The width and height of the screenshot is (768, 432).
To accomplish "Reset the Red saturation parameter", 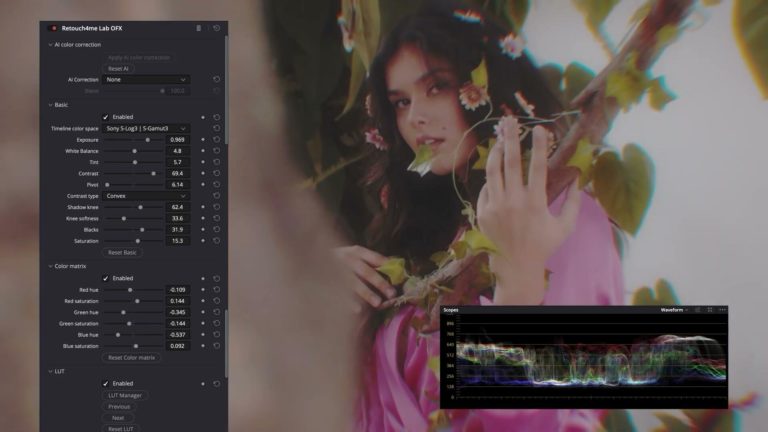I will click(x=216, y=301).
